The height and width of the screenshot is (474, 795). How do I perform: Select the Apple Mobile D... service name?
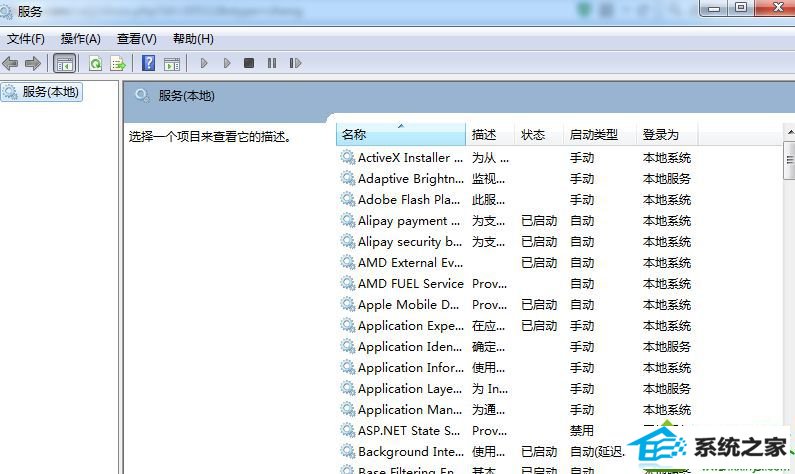(x=408, y=305)
